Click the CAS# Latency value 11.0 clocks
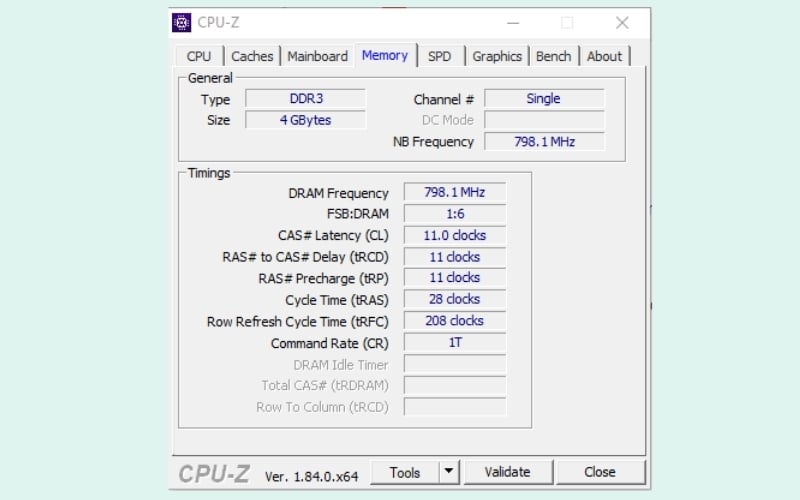 tap(455, 235)
